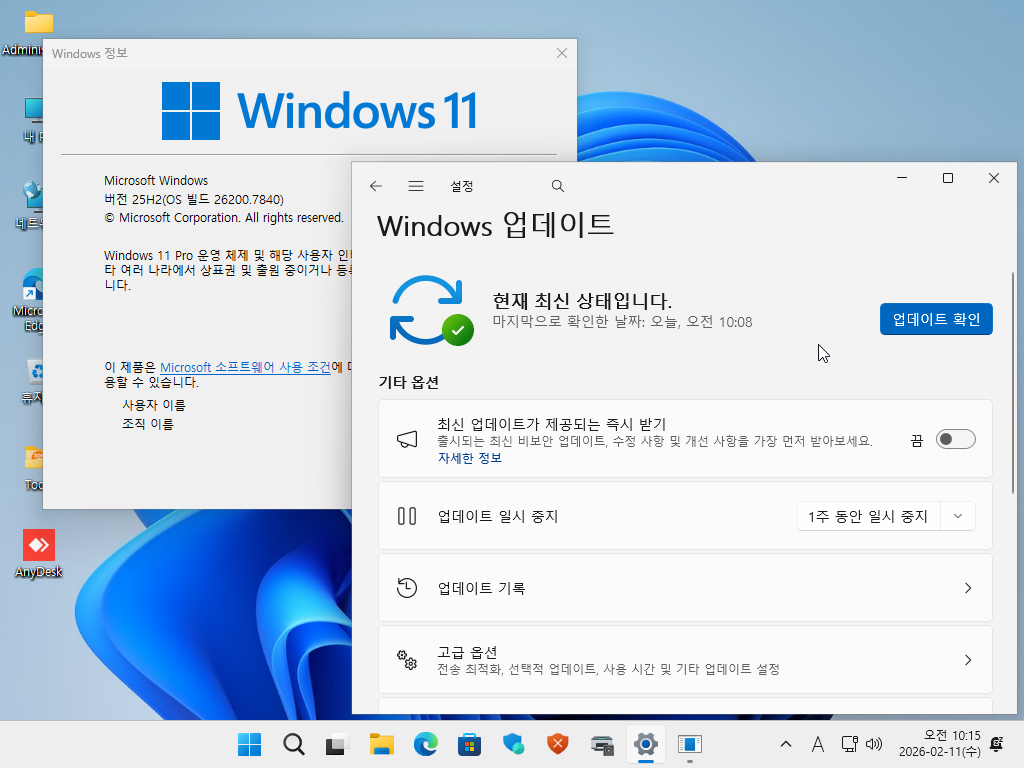Click the 현재 최신 상태입니다. status text
This screenshot has height=768, width=1024.
click(582, 300)
